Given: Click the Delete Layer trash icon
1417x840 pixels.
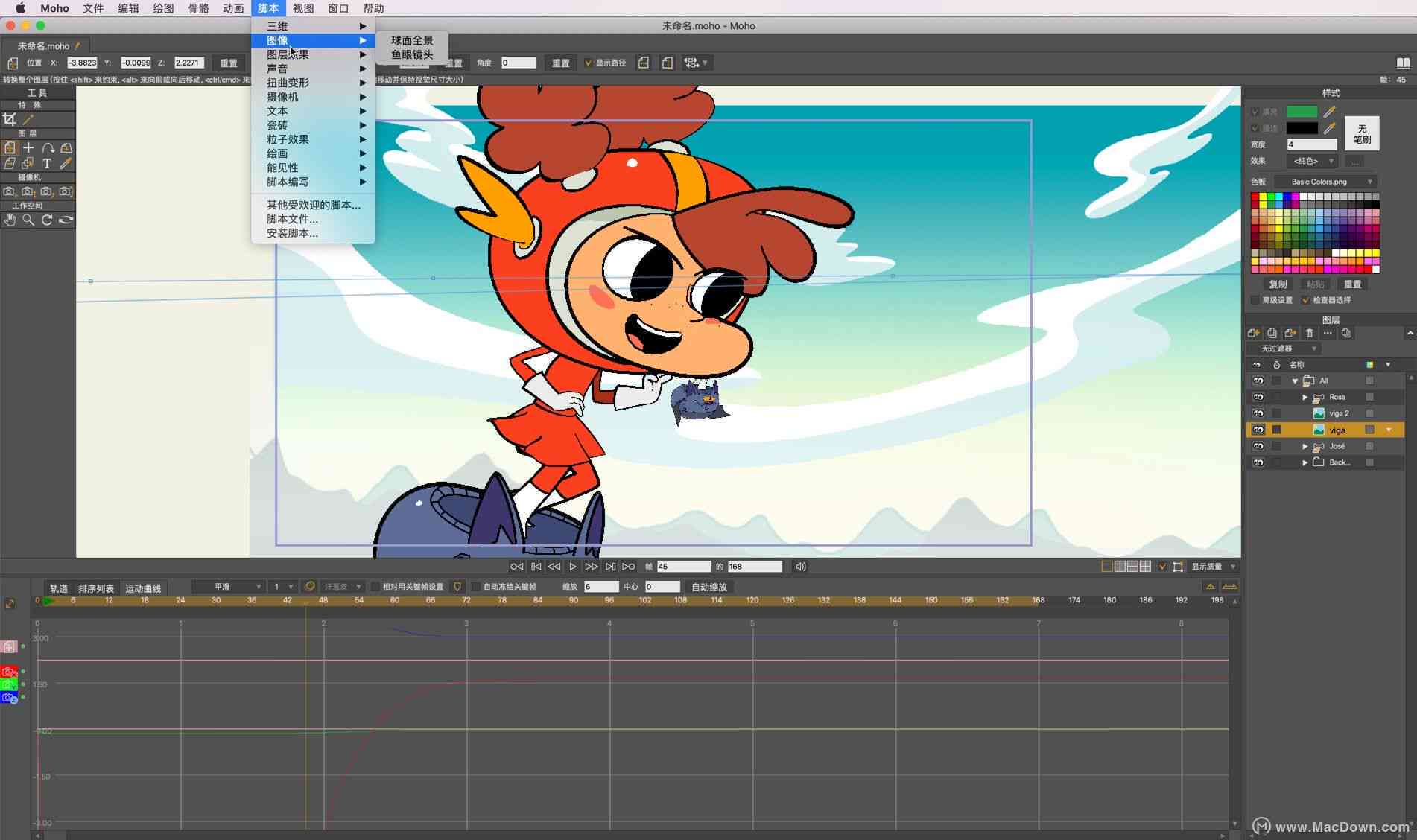Looking at the screenshot, I should tap(1309, 333).
